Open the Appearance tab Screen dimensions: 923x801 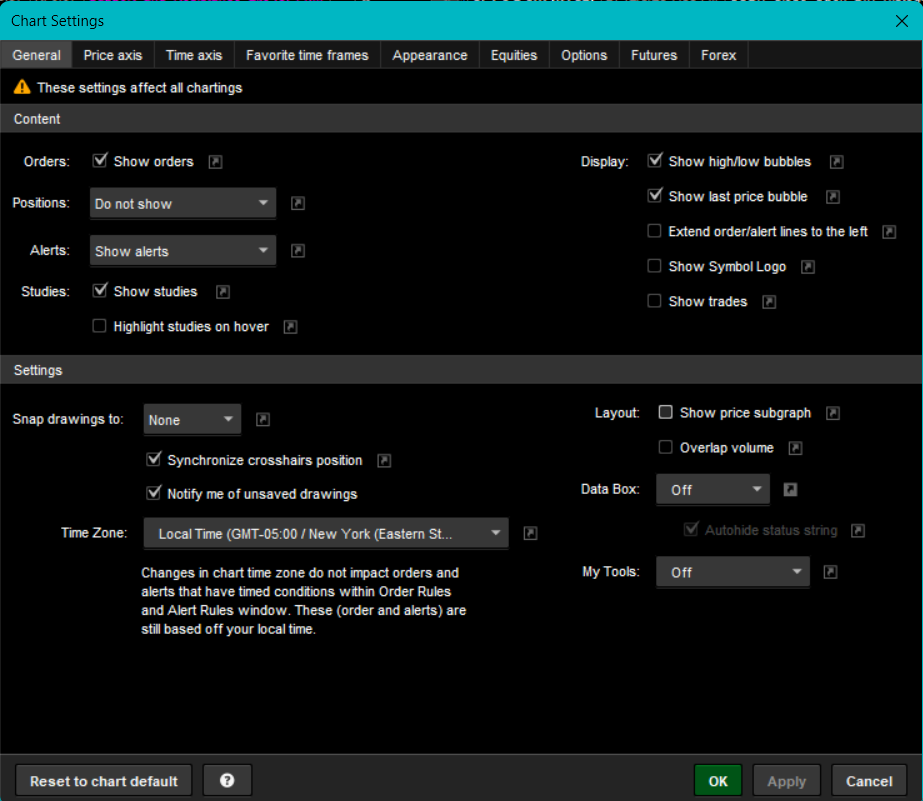[430, 55]
